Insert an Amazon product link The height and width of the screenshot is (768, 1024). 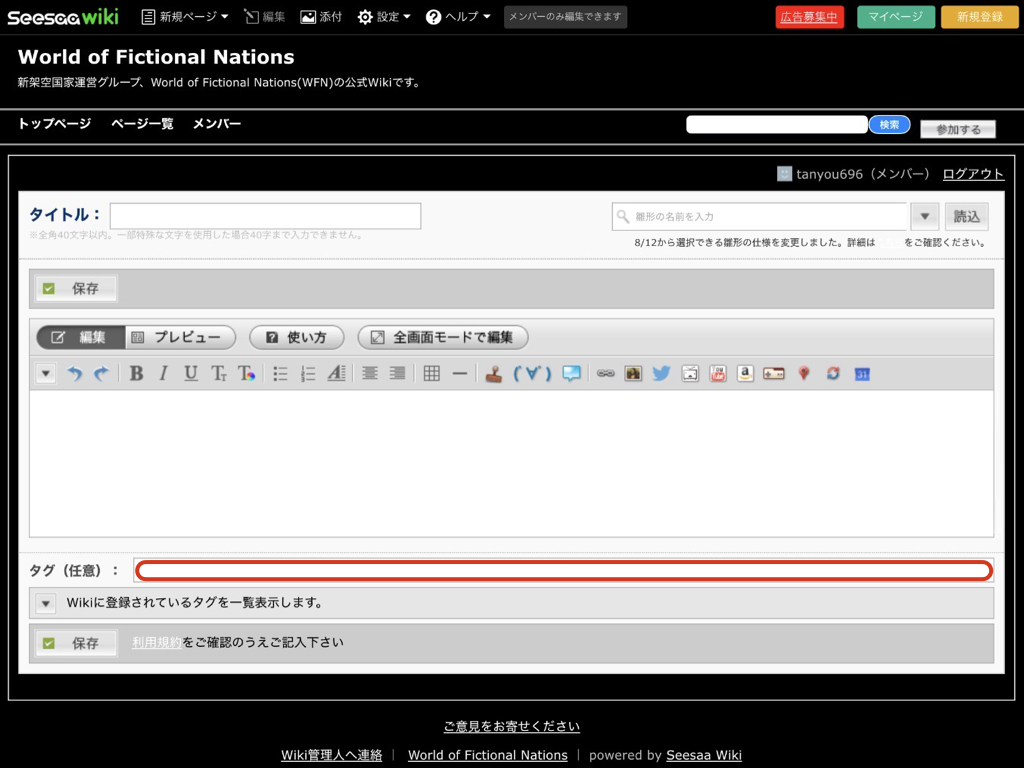point(745,374)
